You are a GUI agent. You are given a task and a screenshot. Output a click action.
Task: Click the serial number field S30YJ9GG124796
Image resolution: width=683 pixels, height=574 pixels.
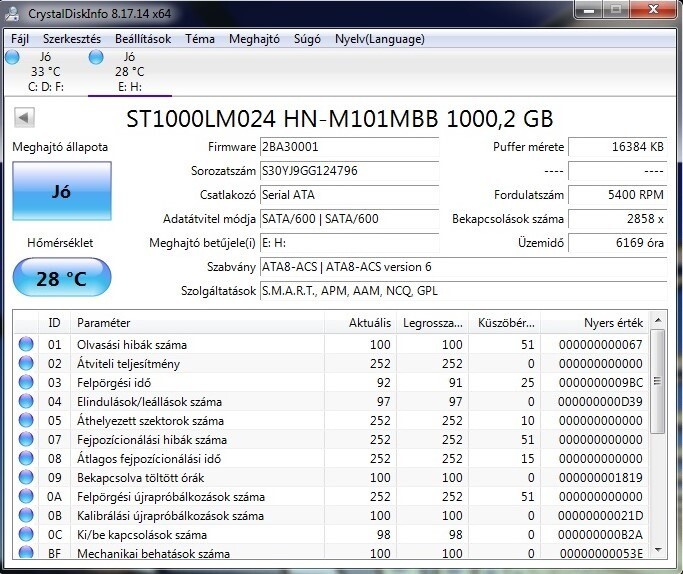tap(349, 171)
